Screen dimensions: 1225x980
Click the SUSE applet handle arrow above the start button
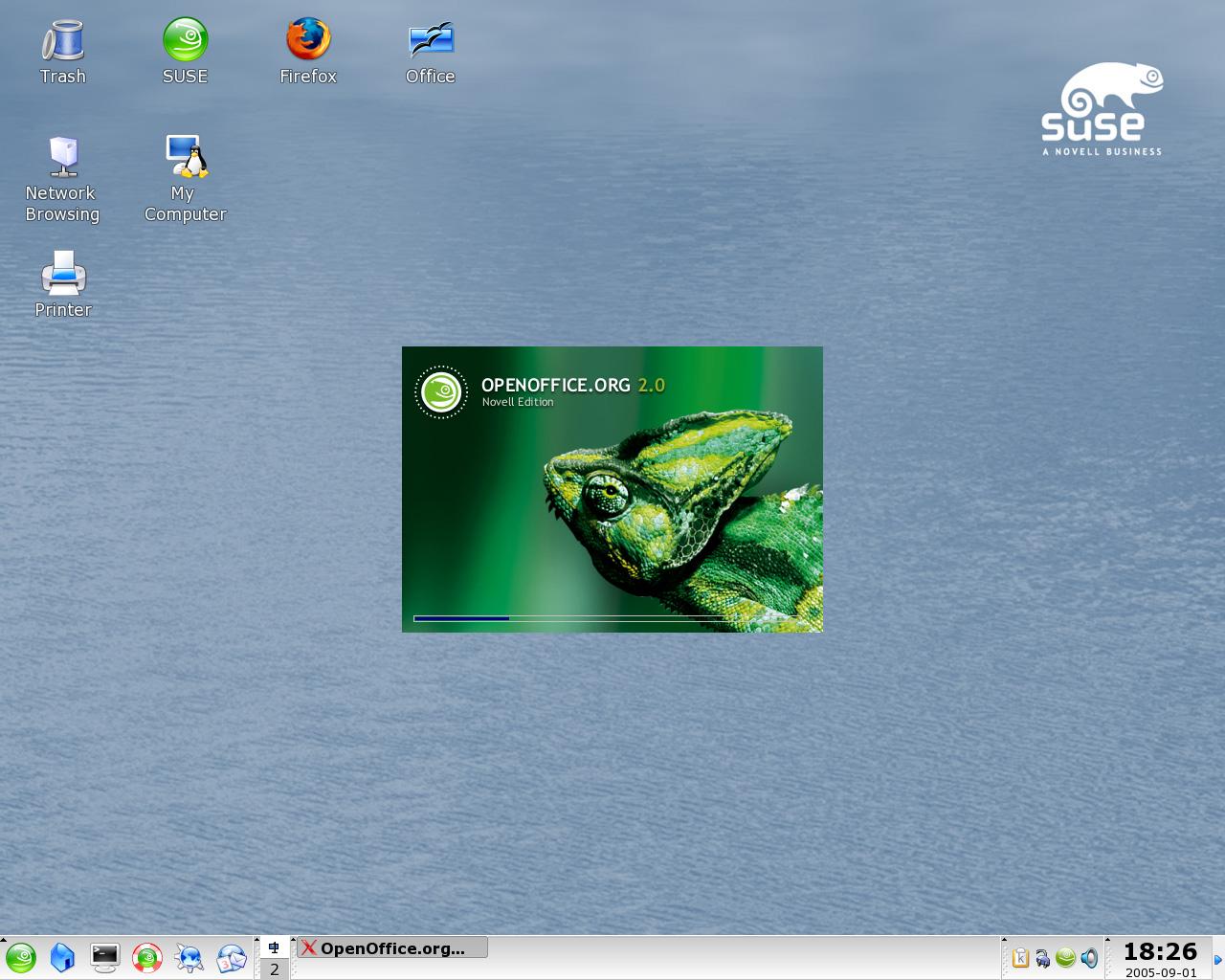[x=4, y=941]
